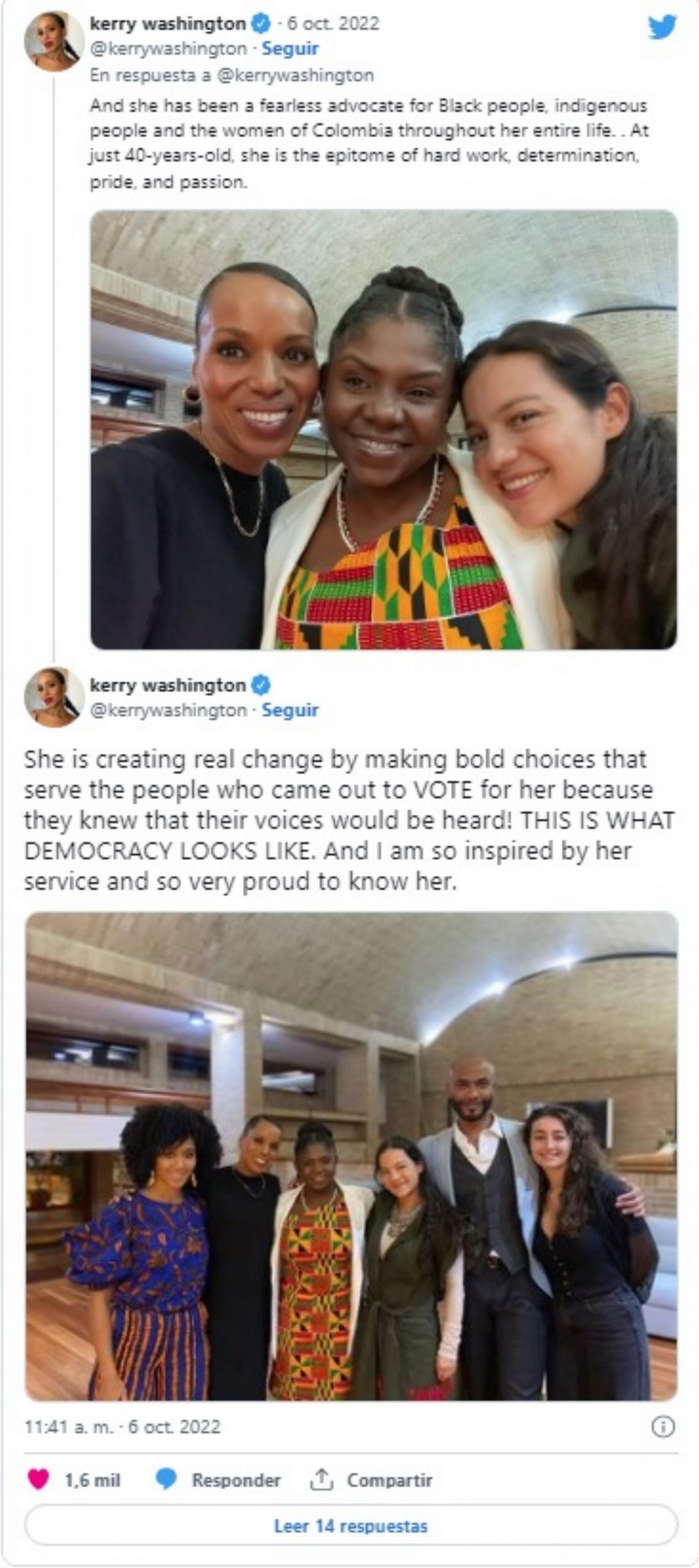The image size is (699, 1568).
Task: Follow via the first Seguir link
Action: pos(290,48)
